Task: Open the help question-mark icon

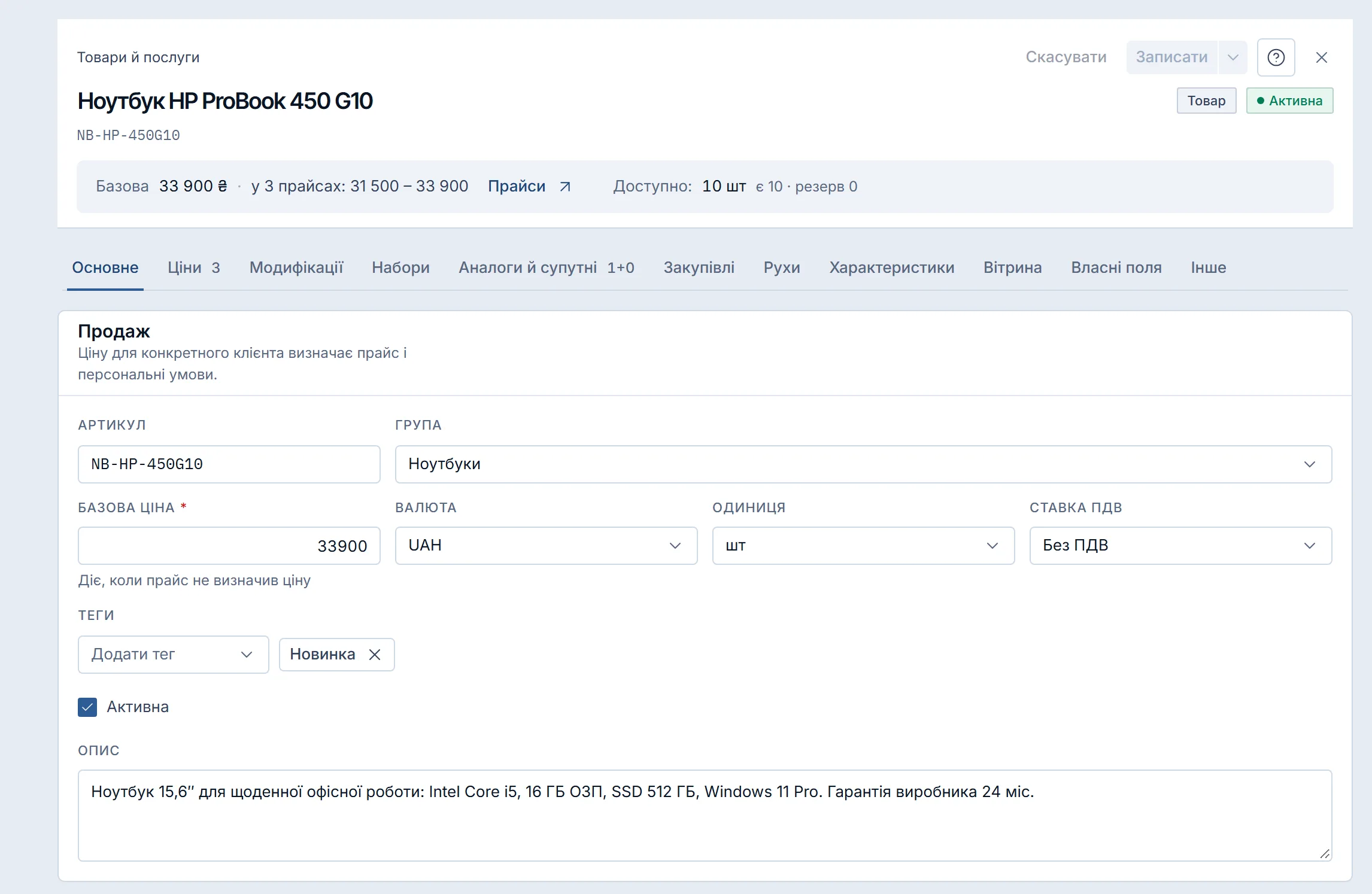Action: [x=1276, y=57]
